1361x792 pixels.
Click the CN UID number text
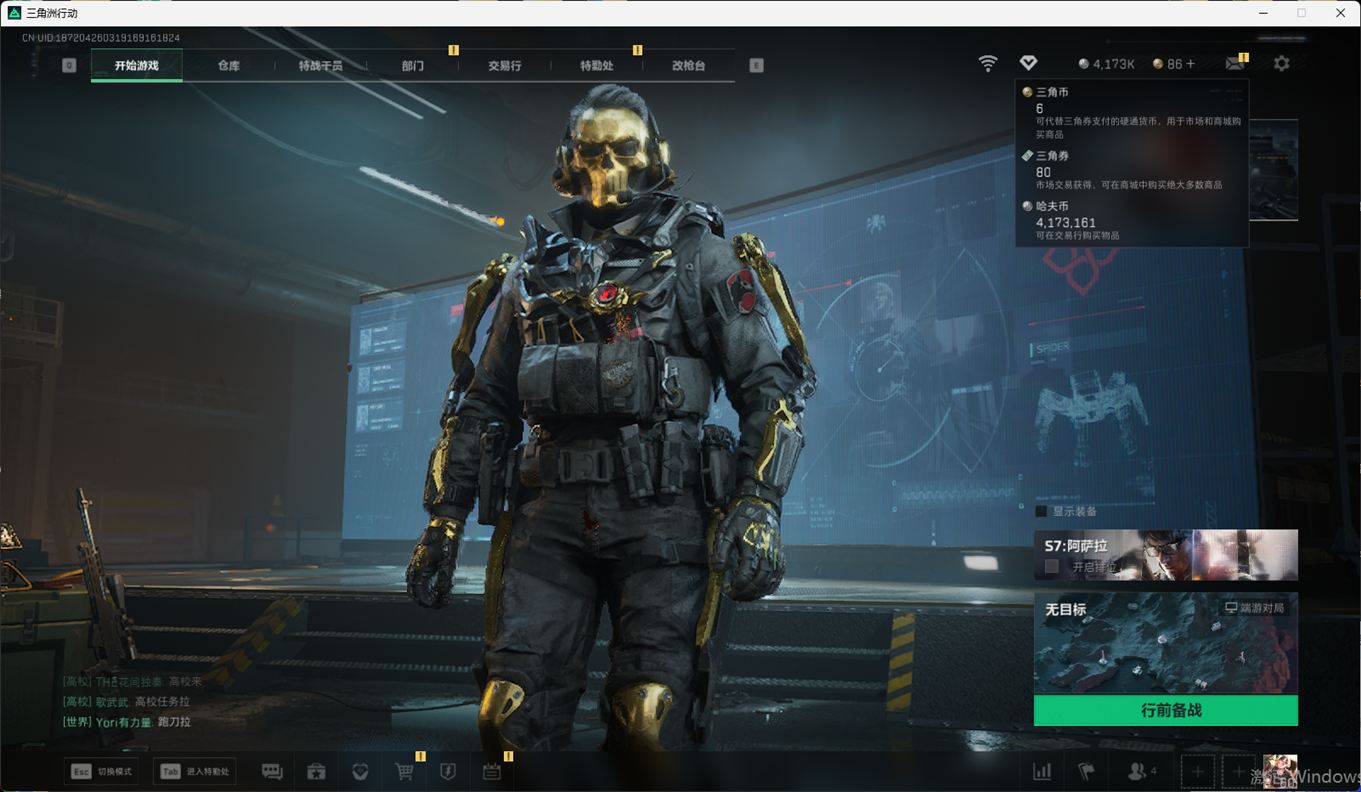101,38
